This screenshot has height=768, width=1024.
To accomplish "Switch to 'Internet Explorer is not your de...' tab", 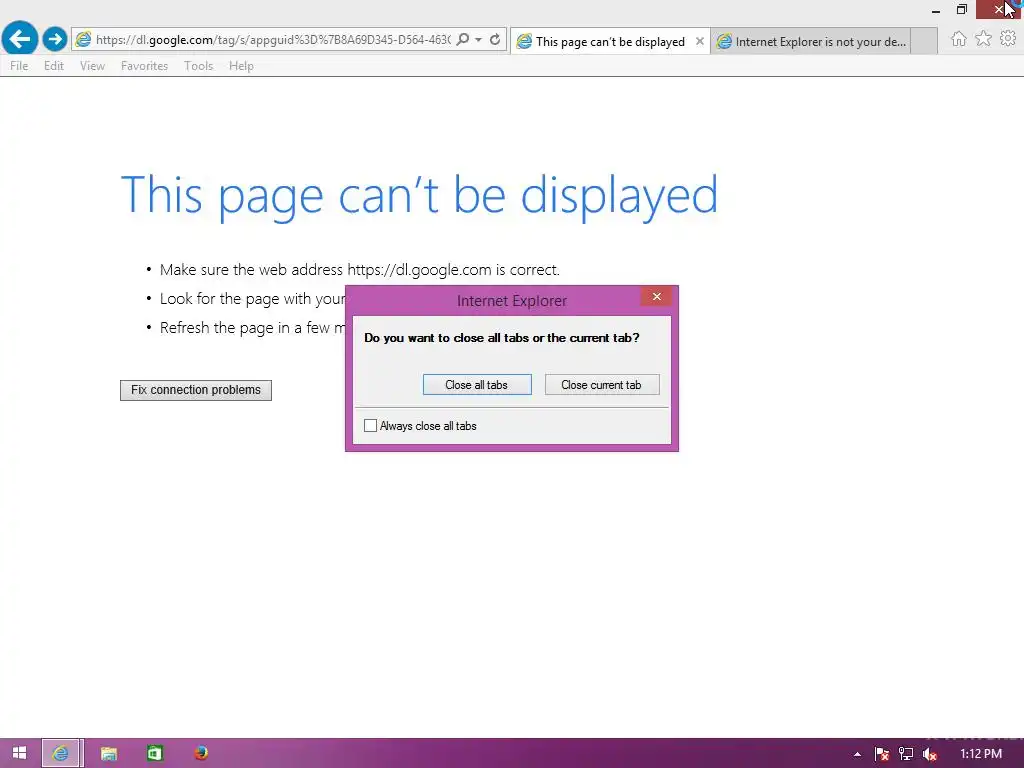I will (x=810, y=41).
